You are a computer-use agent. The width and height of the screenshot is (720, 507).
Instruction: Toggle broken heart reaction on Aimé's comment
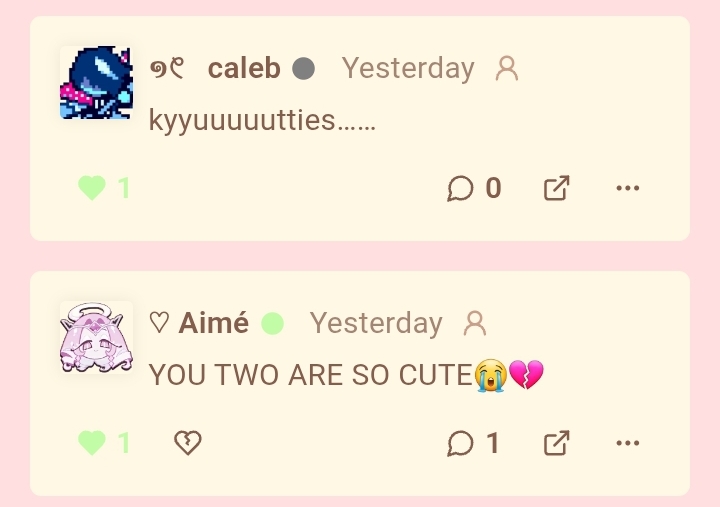pos(188,443)
